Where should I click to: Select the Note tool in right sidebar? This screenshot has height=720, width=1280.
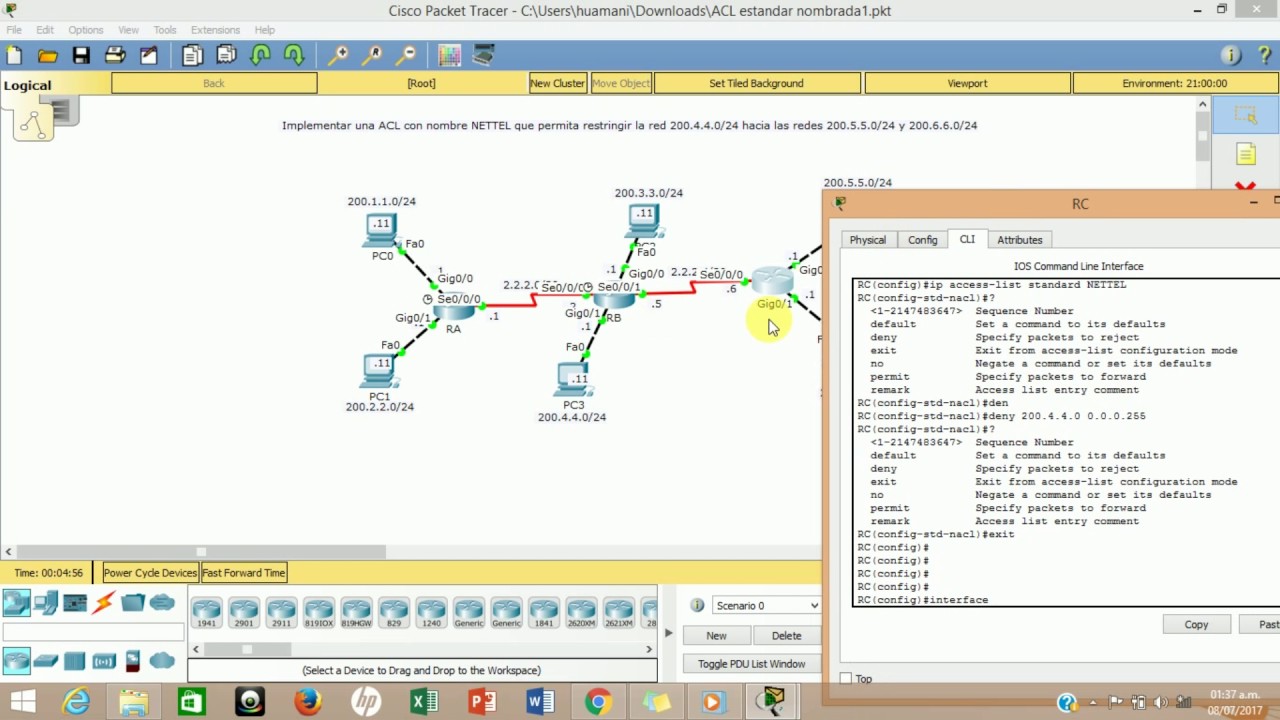click(1245, 154)
